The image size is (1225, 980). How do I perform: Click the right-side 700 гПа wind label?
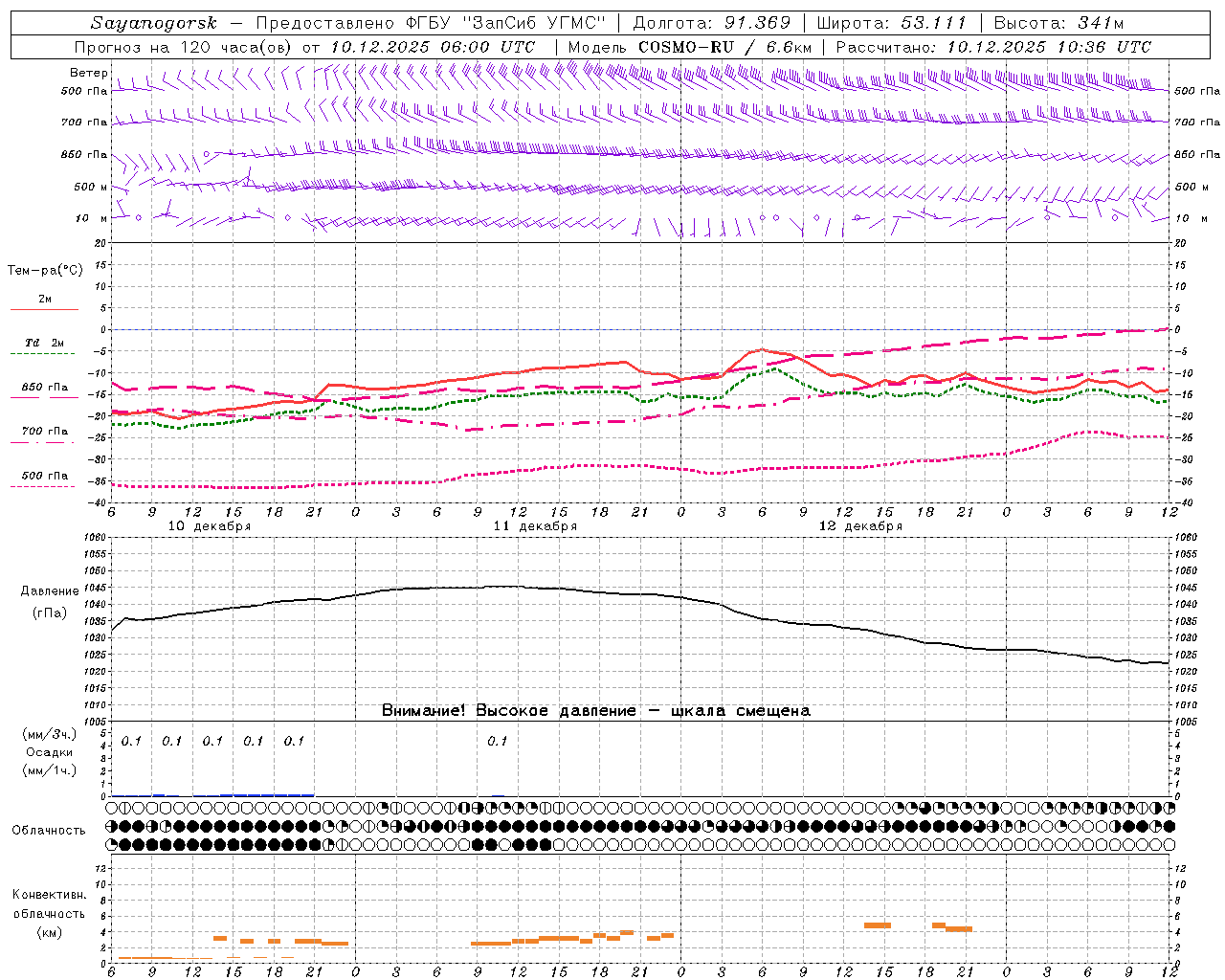pos(1197,122)
